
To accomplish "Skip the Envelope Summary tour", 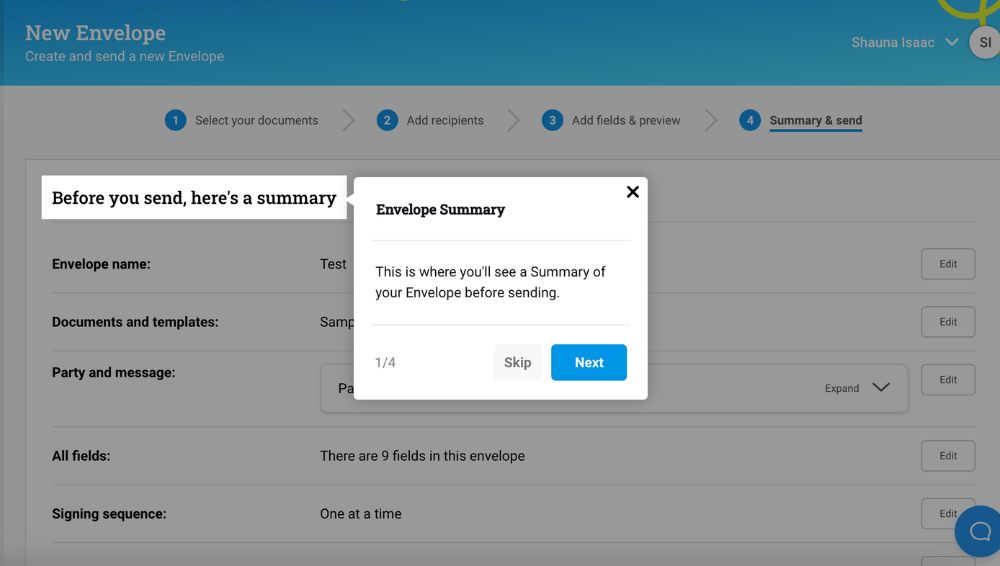I will click(517, 362).
